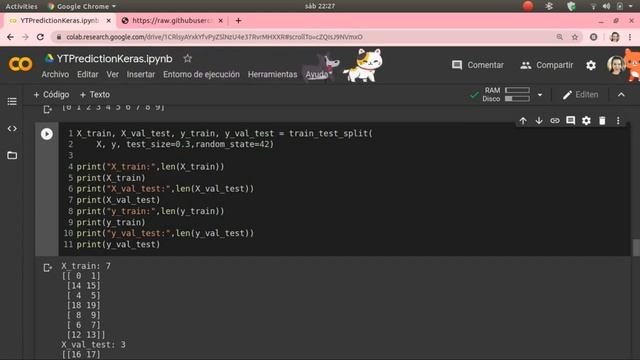Open the Archivo menu

(55, 74)
